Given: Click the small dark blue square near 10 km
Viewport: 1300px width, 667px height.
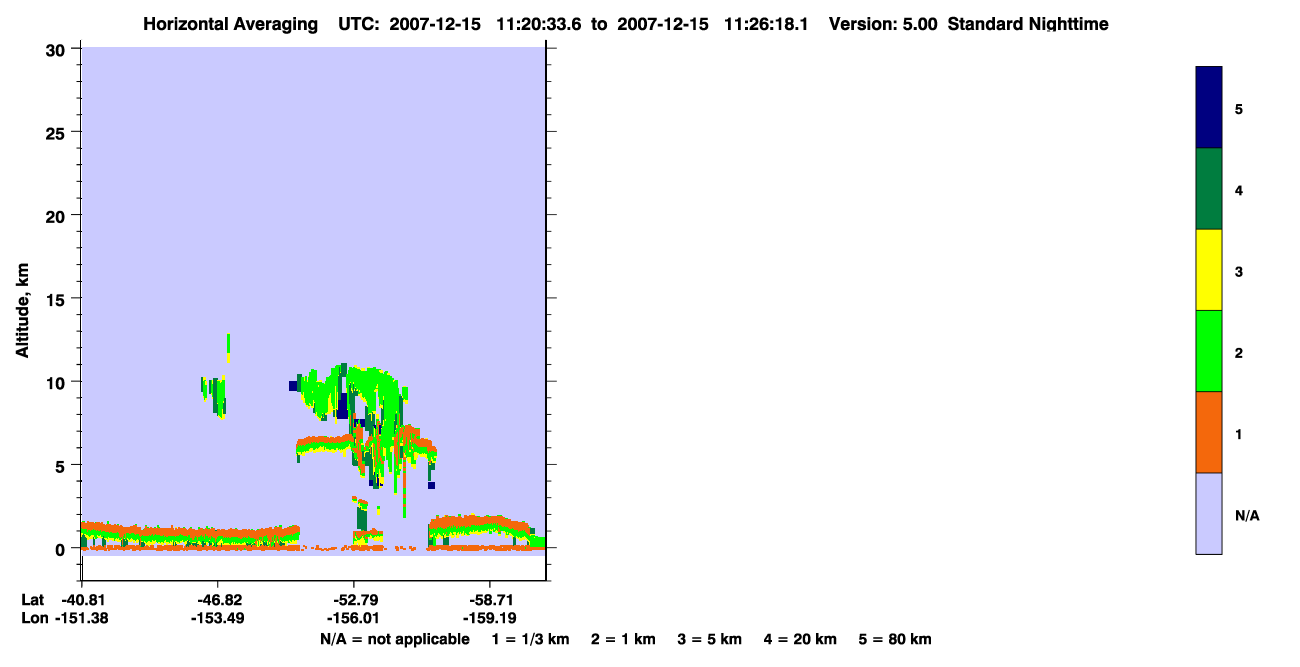Looking at the screenshot, I should coord(294,385).
